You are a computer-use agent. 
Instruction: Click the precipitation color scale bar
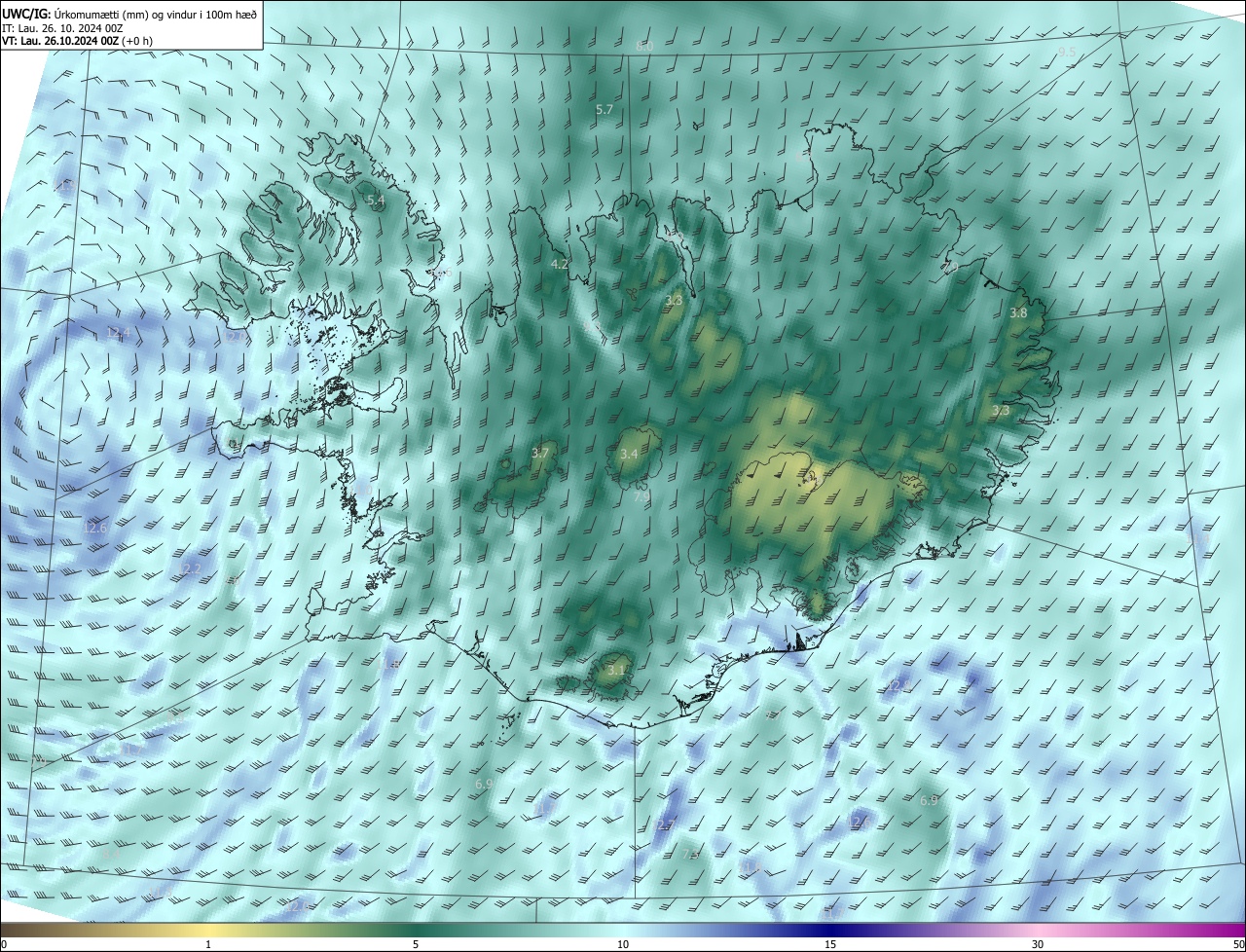click(x=623, y=931)
